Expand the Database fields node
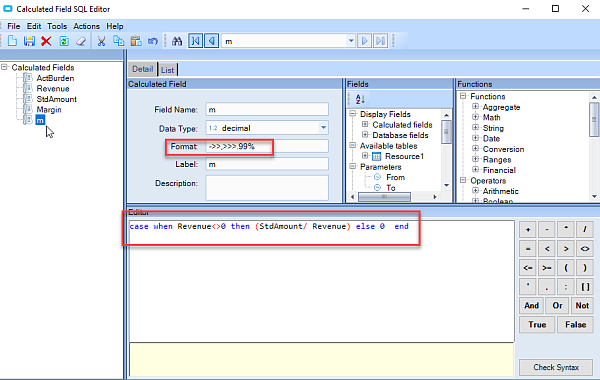This screenshot has height=380, width=600. tap(365, 135)
